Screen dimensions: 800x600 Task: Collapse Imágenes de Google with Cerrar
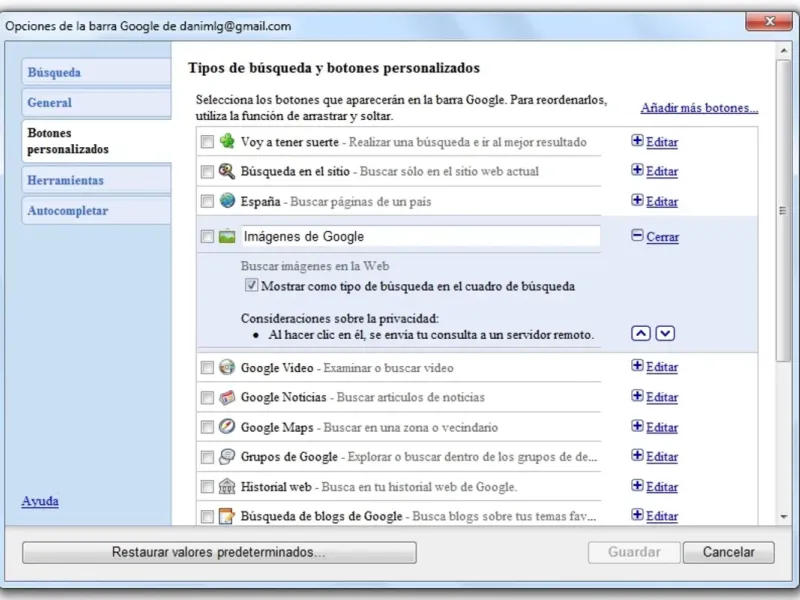tap(655, 237)
